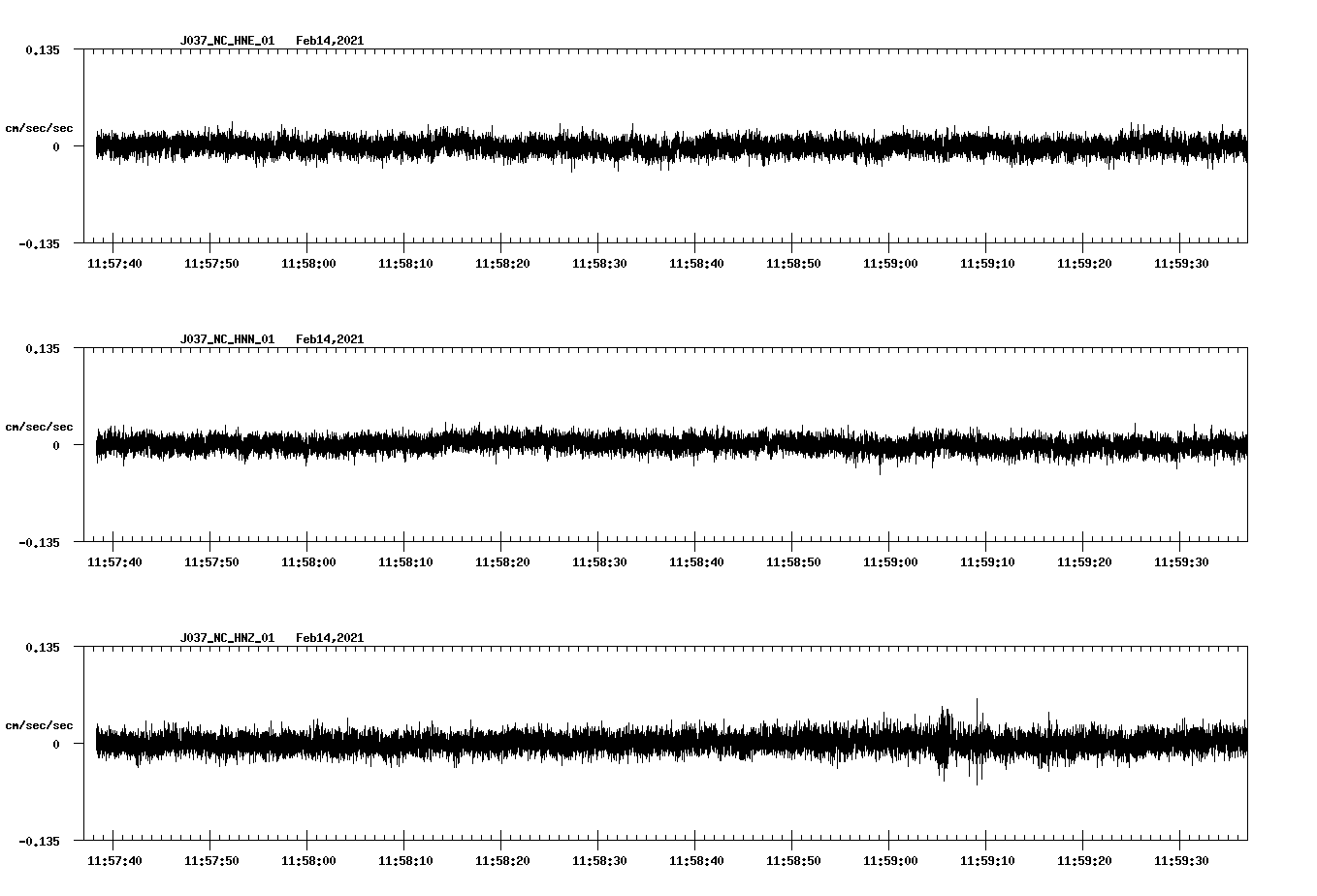Click the HNN waveform trace at its start
This screenshot has height=896, width=1317.
pyautogui.click(x=97, y=444)
